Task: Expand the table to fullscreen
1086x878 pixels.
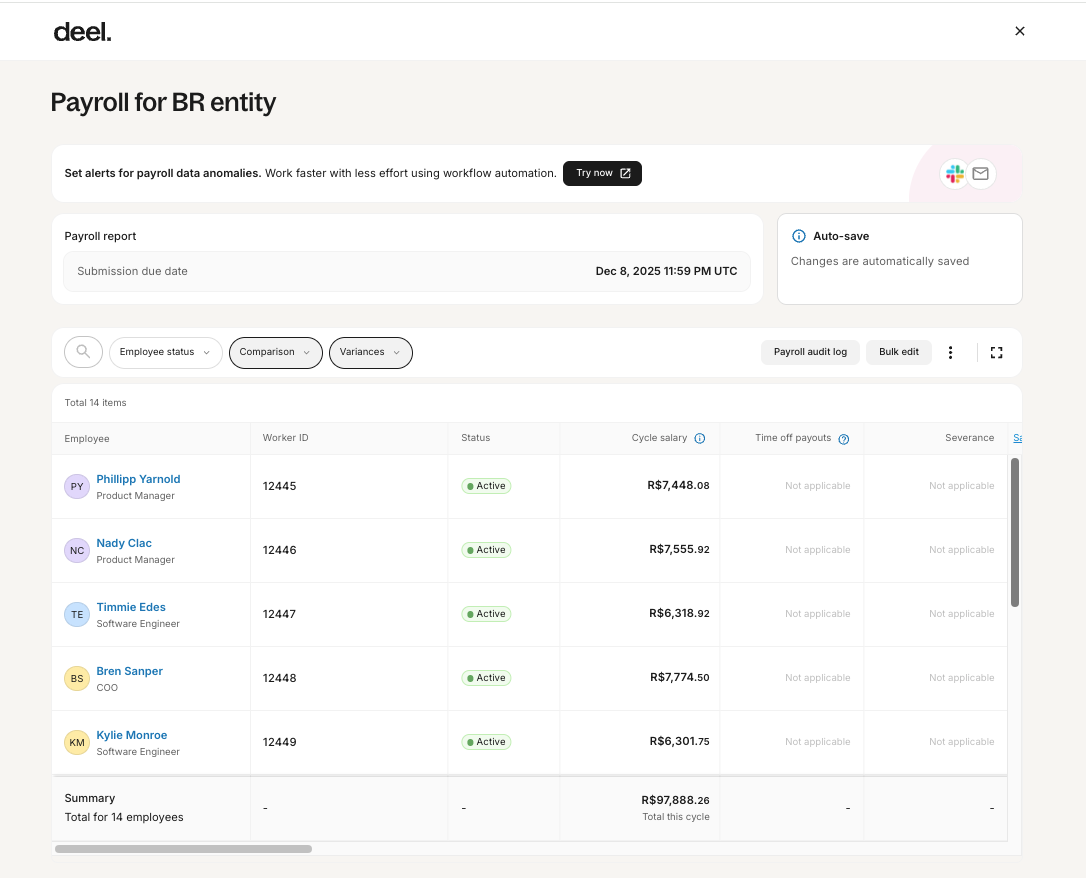Action: (997, 352)
